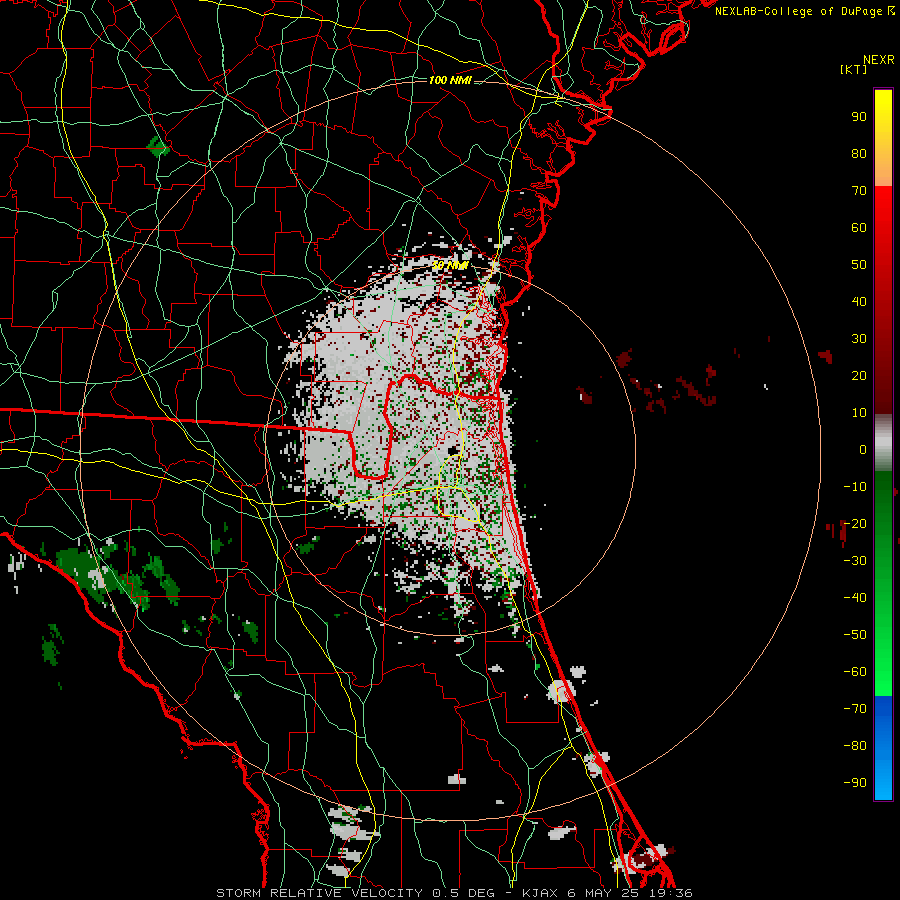
Task: Click the -80 value on the velocity scale
Action: click(x=855, y=746)
